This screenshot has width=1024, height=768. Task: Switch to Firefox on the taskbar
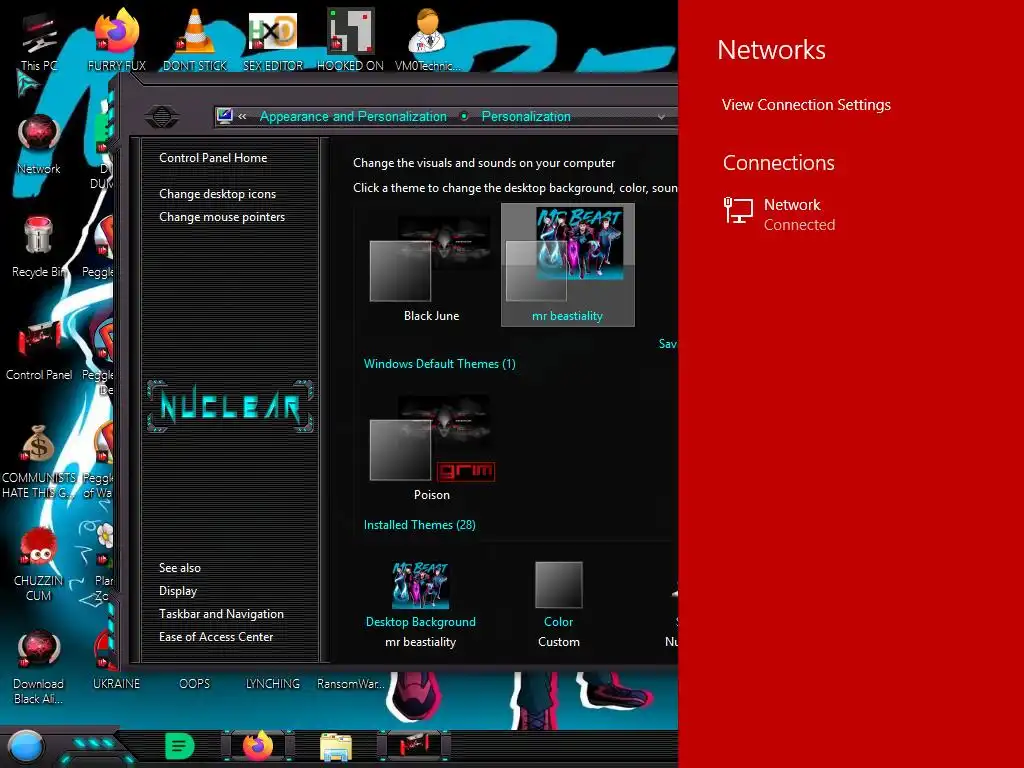click(x=258, y=746)
